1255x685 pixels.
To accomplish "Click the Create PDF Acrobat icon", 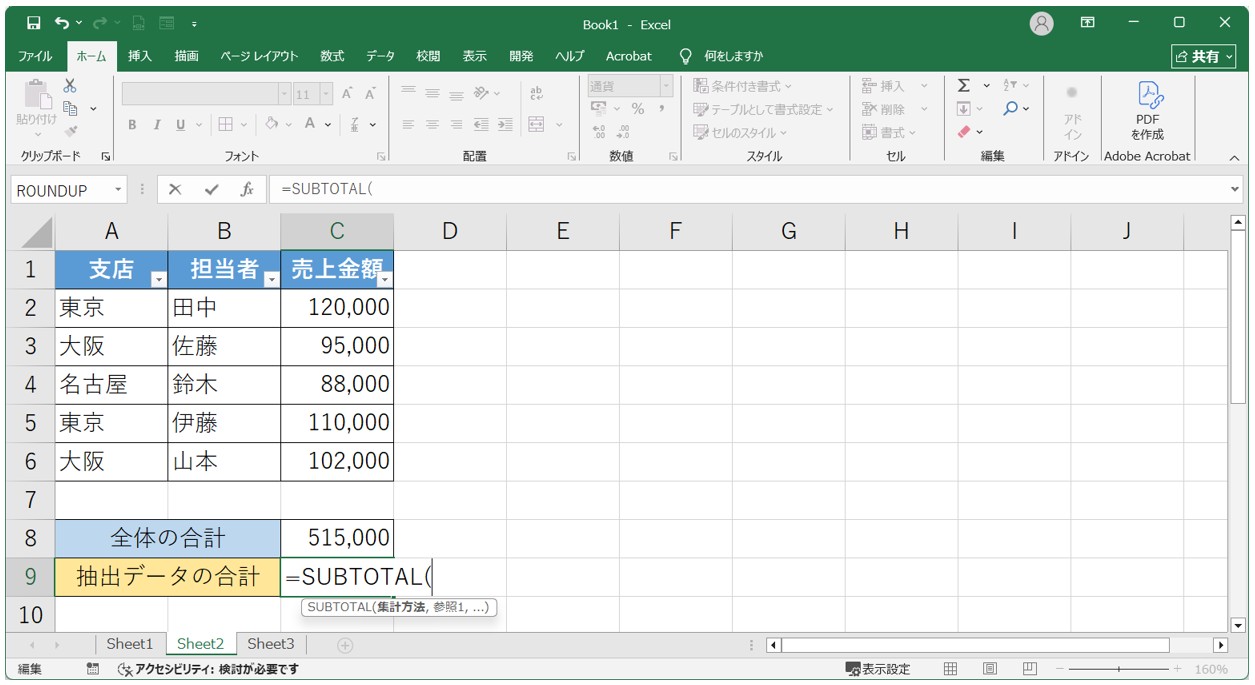I will (1147, 95).
